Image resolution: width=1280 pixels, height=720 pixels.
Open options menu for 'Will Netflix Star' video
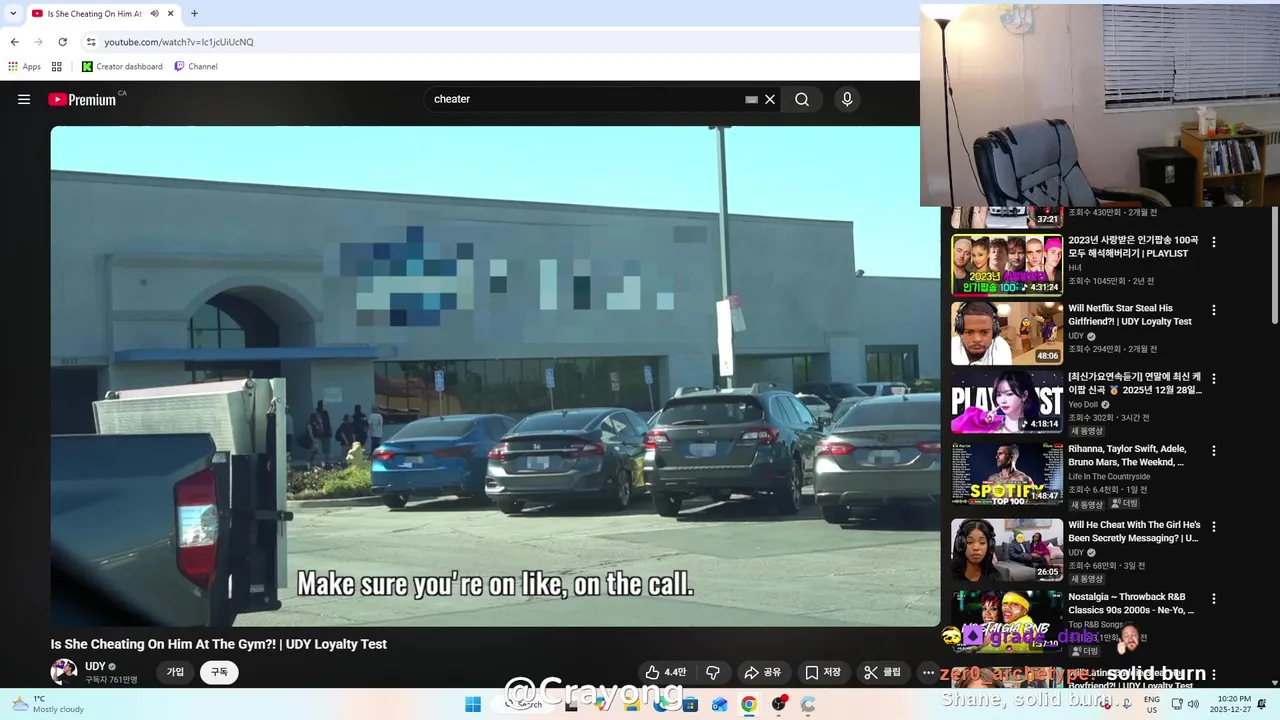pyautogui.click(x=1214, y=310)
